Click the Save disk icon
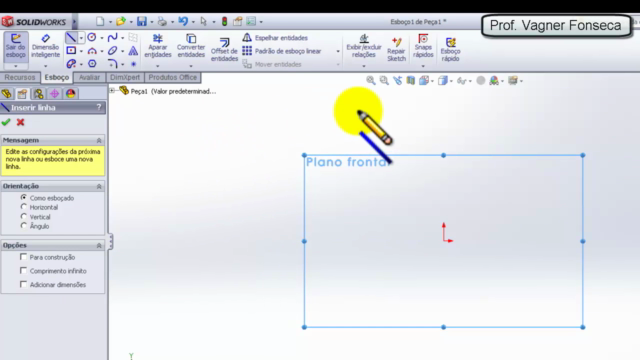The width and height of the screenshot is (640, 360). coord(142,21)
